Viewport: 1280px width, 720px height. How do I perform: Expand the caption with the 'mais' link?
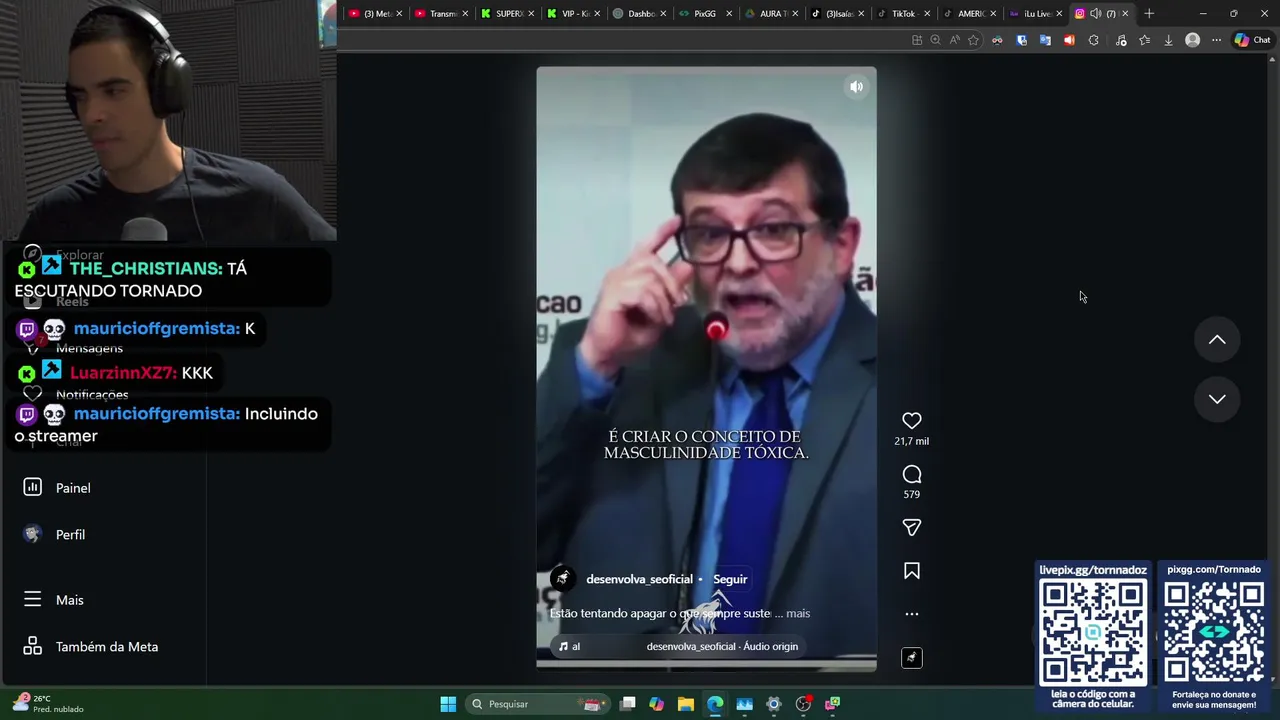(x=798, y=613)
